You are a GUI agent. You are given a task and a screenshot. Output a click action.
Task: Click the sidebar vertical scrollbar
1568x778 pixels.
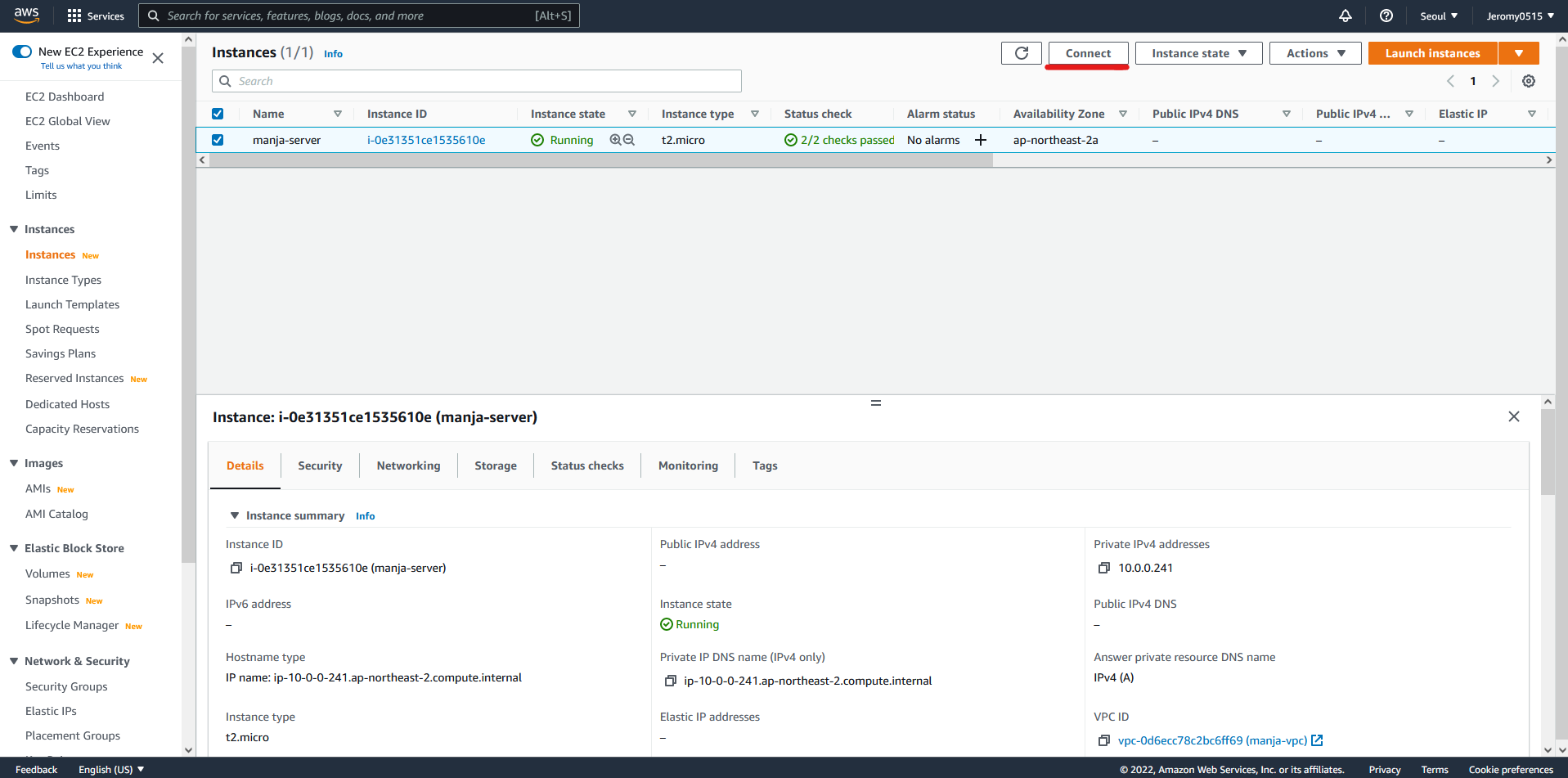tap(188, 303)
